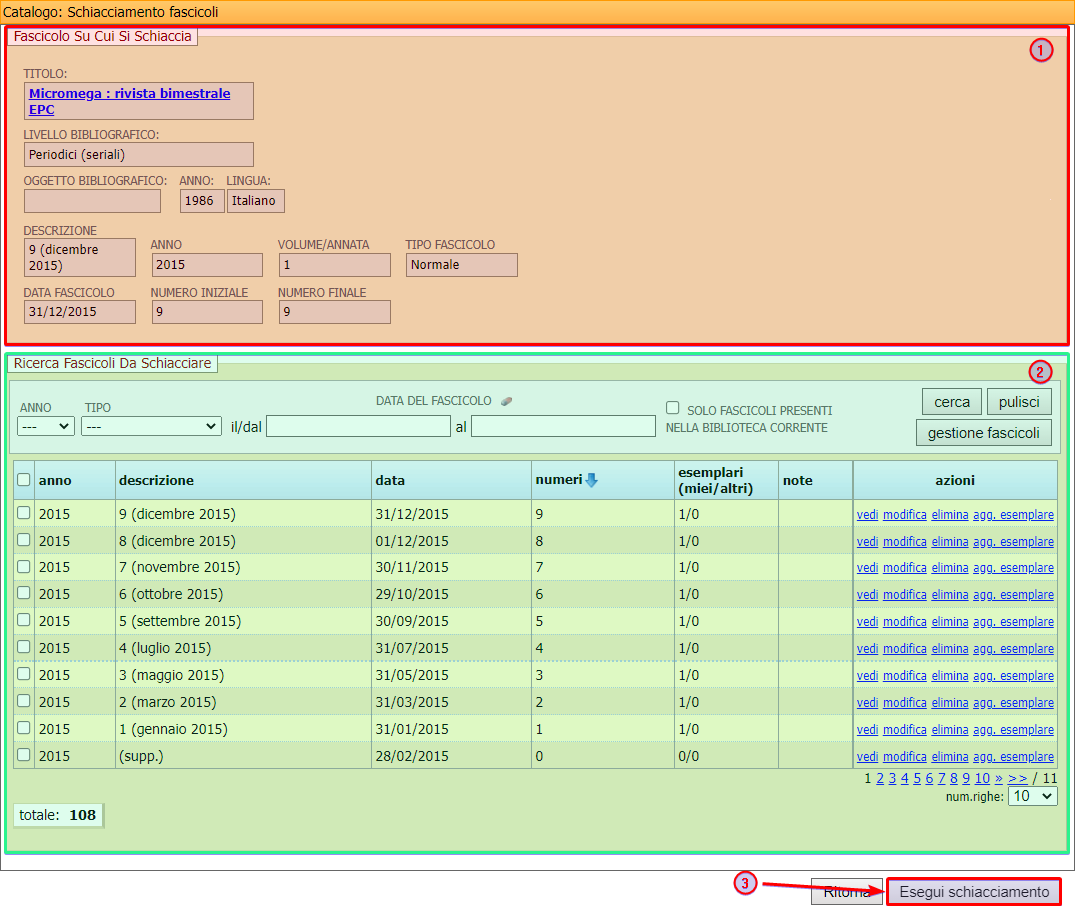Open the Micromega : rivista bimestrale title link
Image resolution: width=1075 pixels, height=906 pixels.
[x=129, y=93]
